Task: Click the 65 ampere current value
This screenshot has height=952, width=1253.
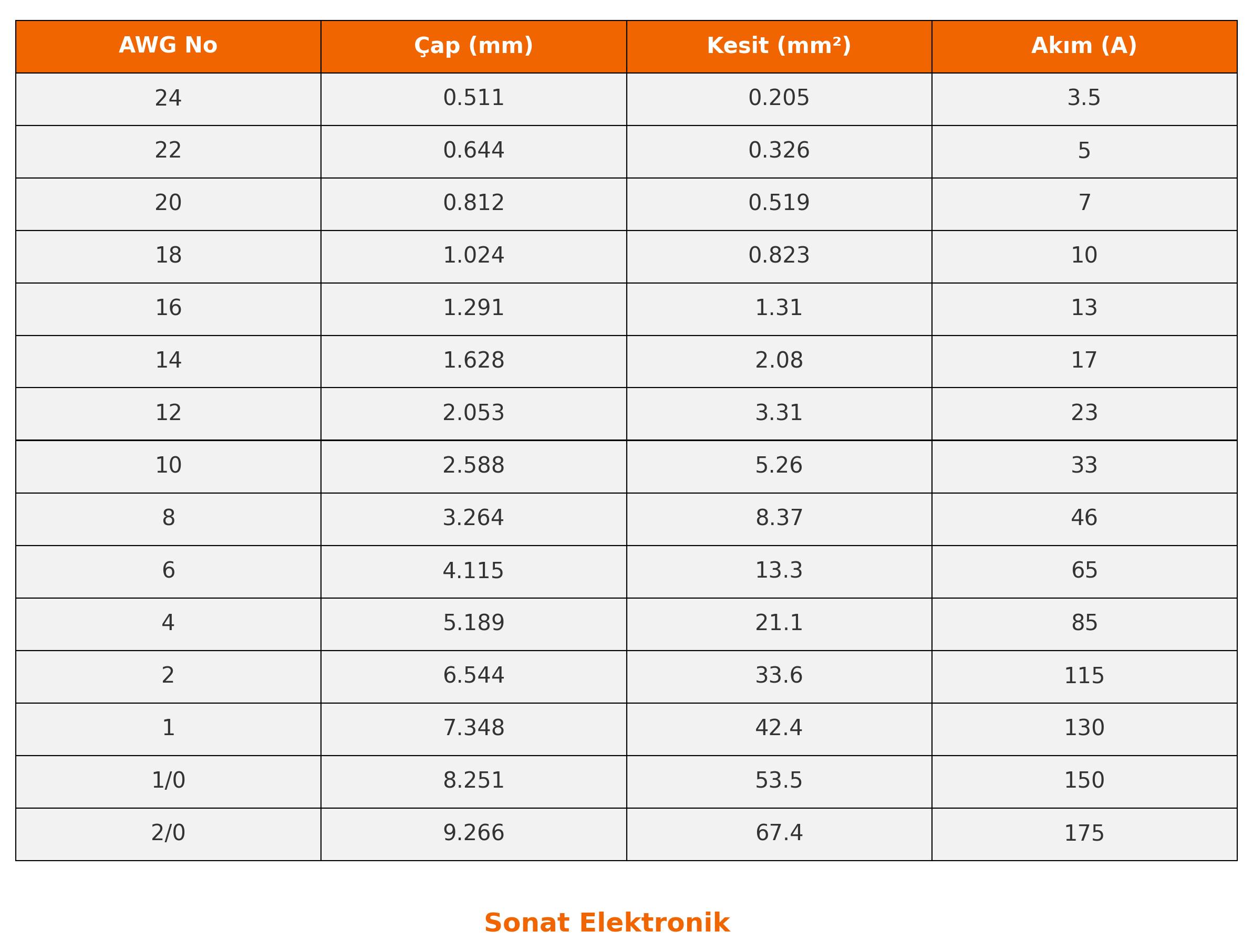Action: (1083, 571)
